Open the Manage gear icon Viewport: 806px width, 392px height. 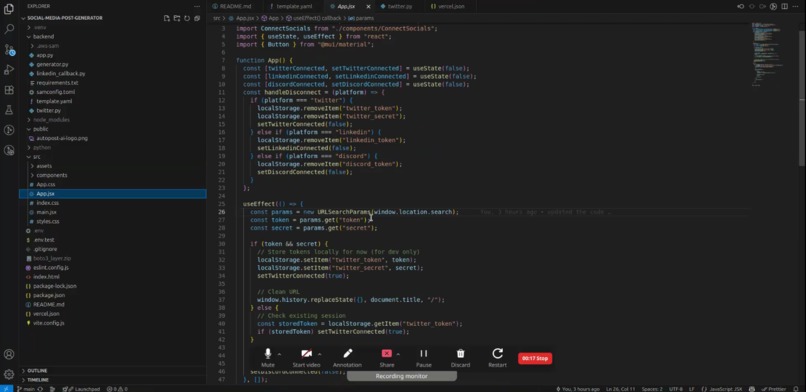pyautogui.click(x=9, y=375)
